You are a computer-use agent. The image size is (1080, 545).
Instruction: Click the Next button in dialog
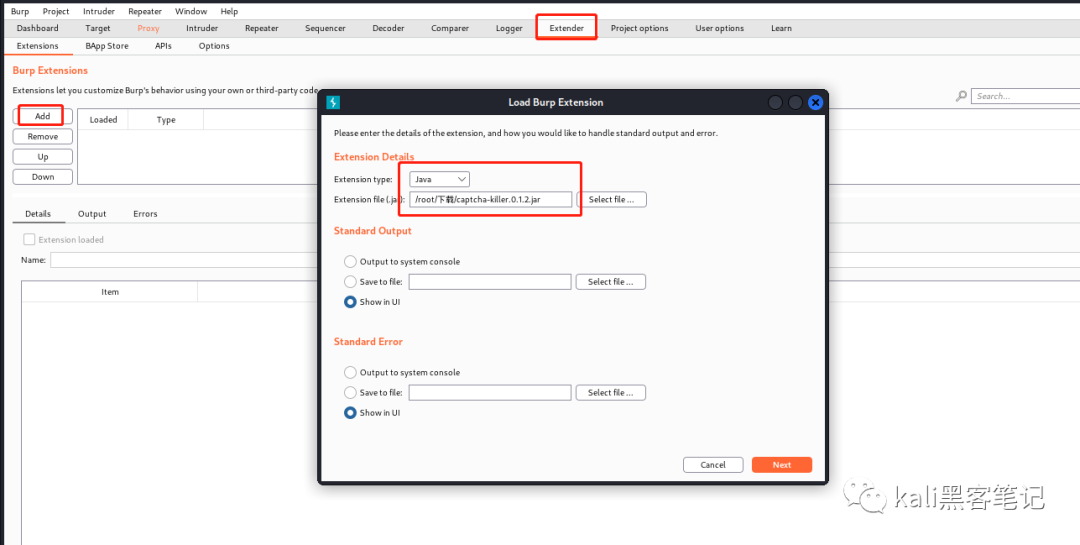point(782,465)
